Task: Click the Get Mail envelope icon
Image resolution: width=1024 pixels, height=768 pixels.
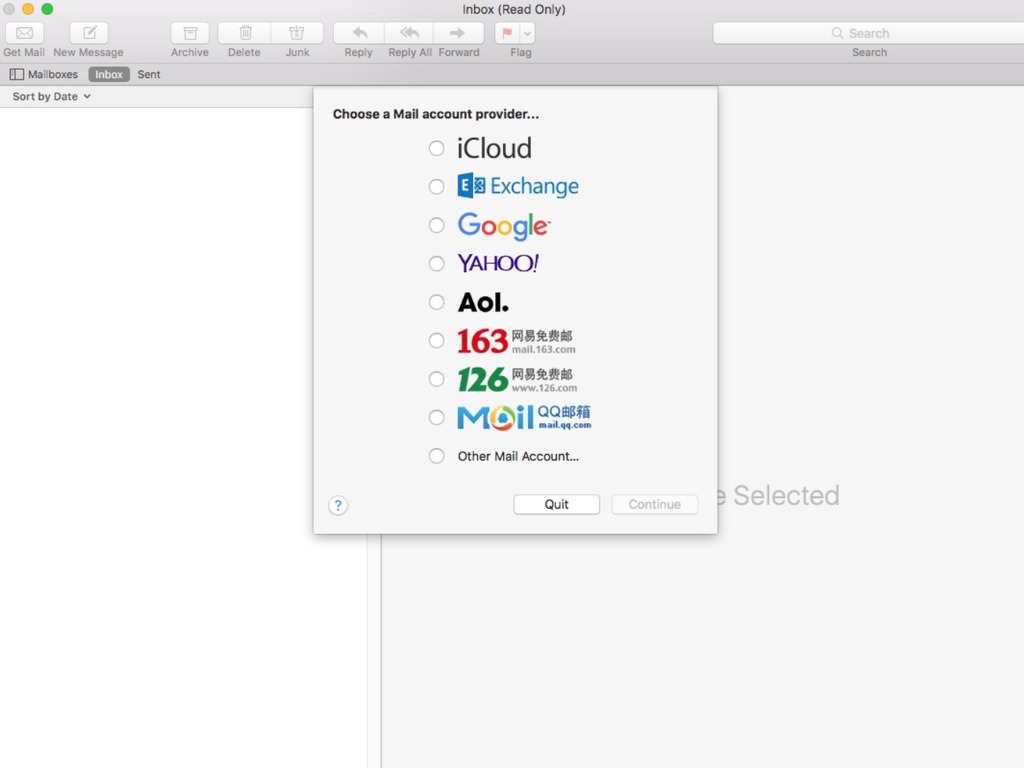Action: [x=24, y=33]
